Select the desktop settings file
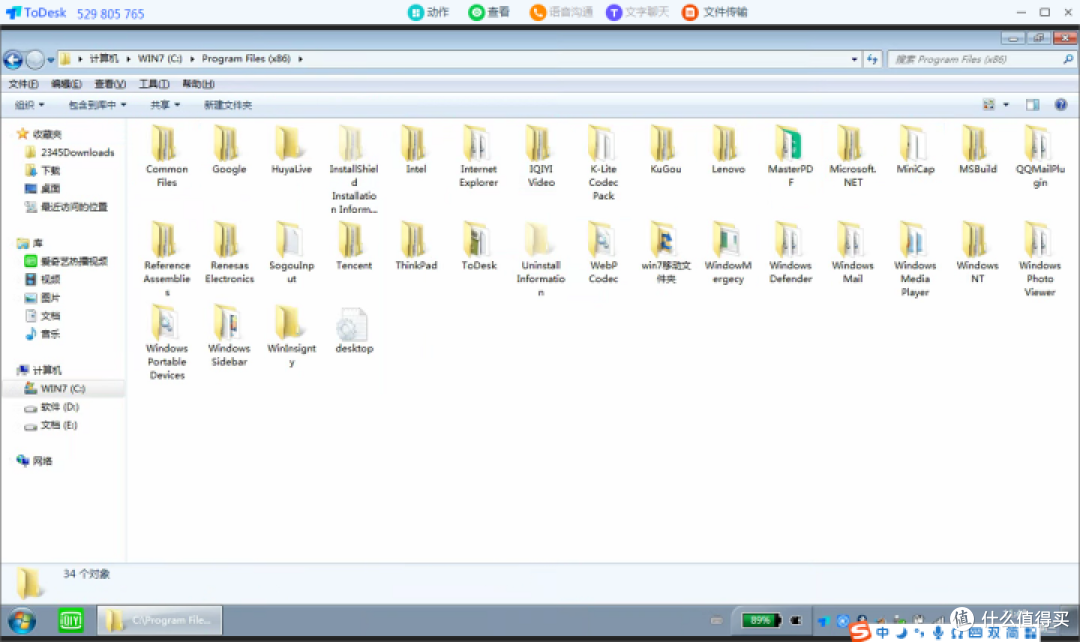 coord(353,331)
